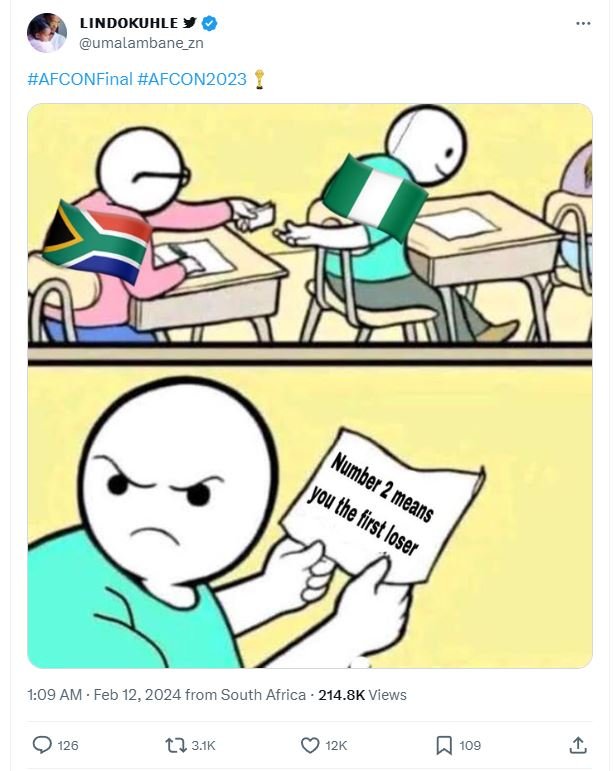613x771 pixels.
Task: Click the @umalambane_zn handle
Action: [142, 43]
